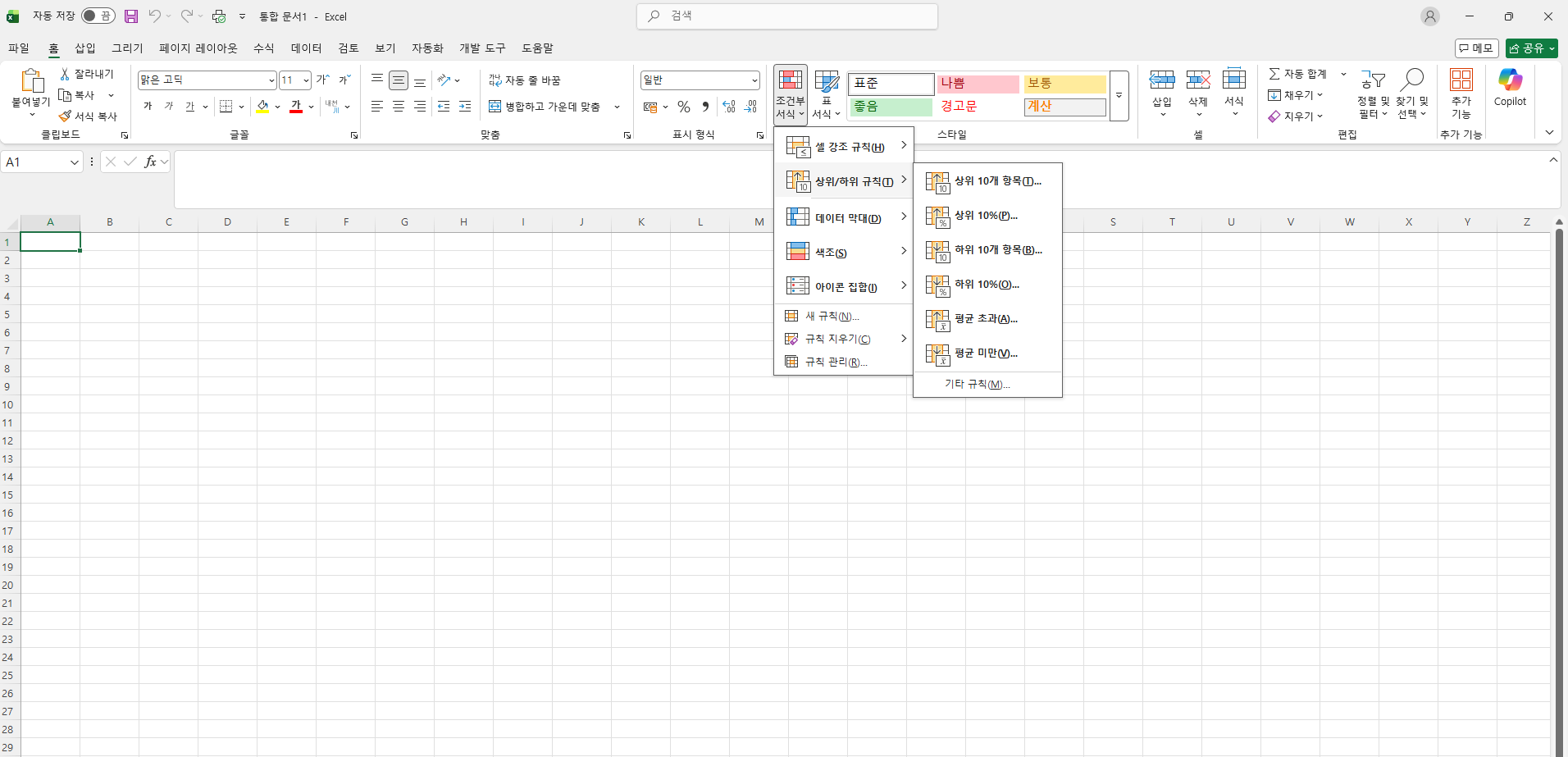Open 셀 강조 규칙 submenu

(x=844, y=146)
